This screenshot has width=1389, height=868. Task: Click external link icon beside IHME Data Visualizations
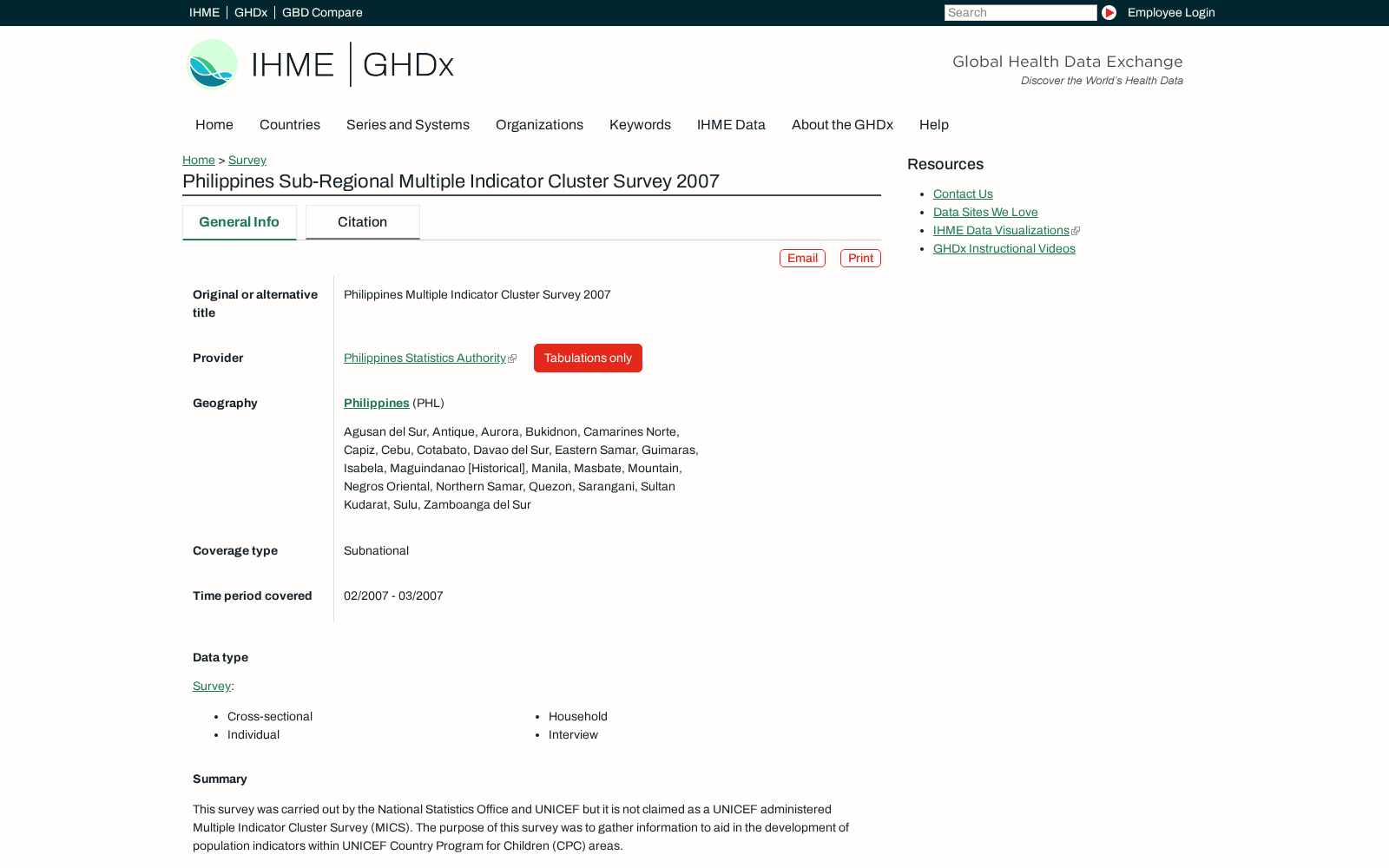coord(1076,231)
